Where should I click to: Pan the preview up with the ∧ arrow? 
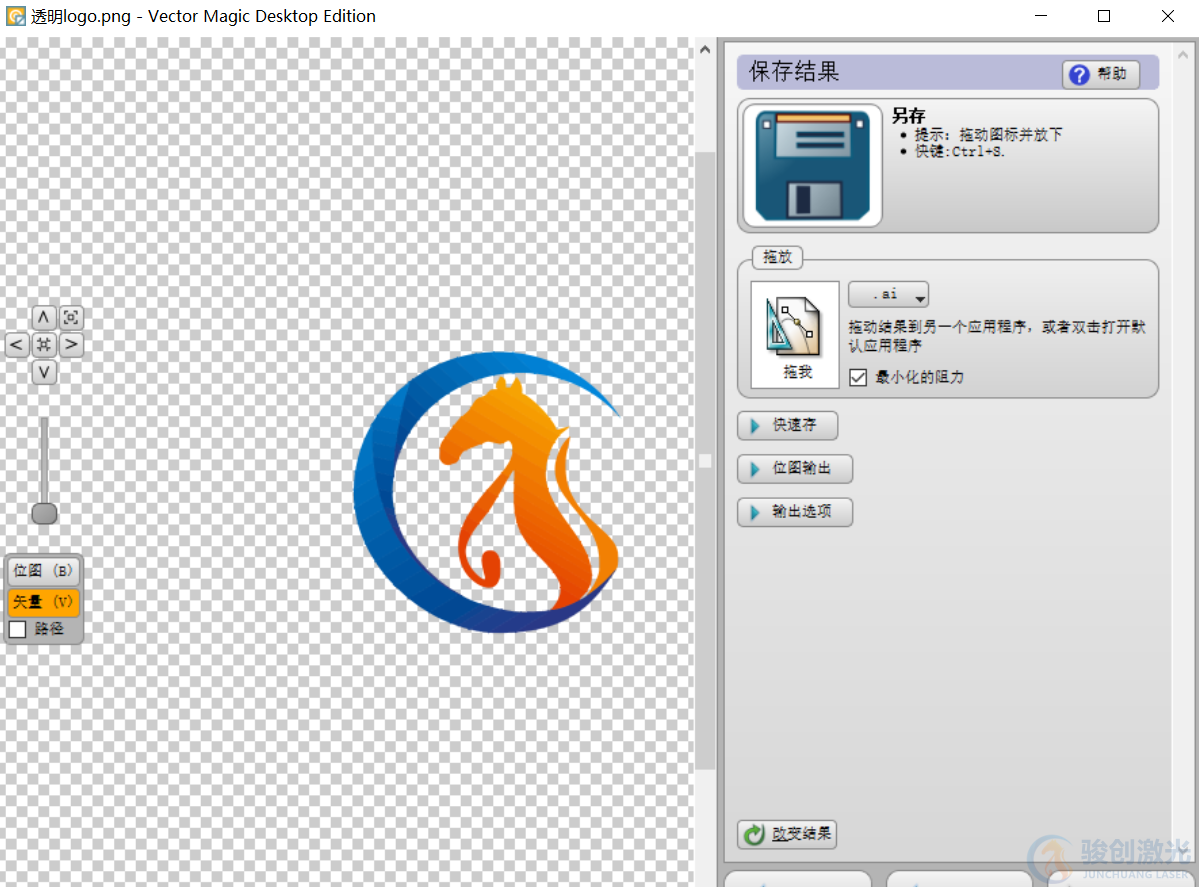coord(44,317)
